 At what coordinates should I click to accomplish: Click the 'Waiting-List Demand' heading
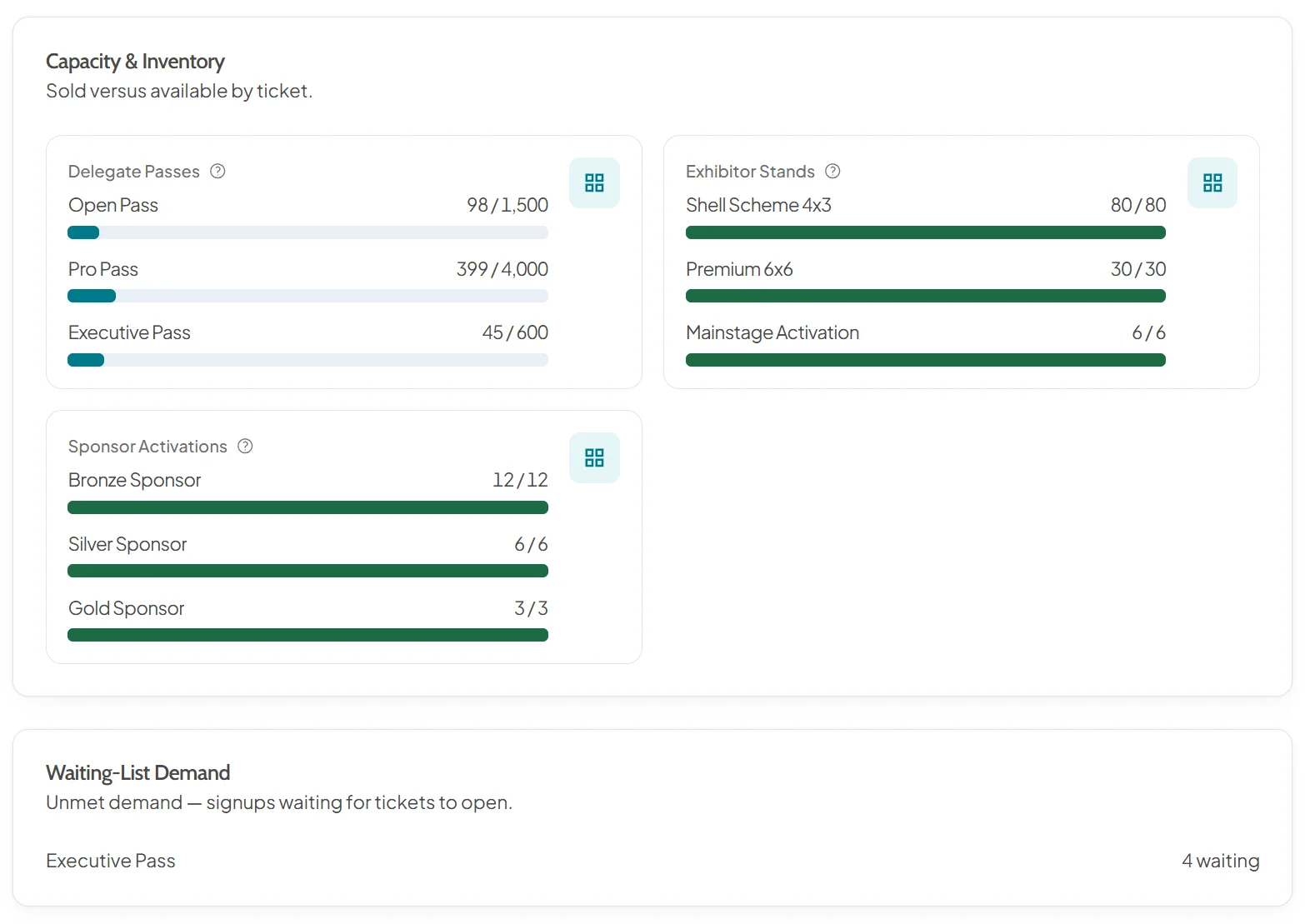click(x=137, y=772)
